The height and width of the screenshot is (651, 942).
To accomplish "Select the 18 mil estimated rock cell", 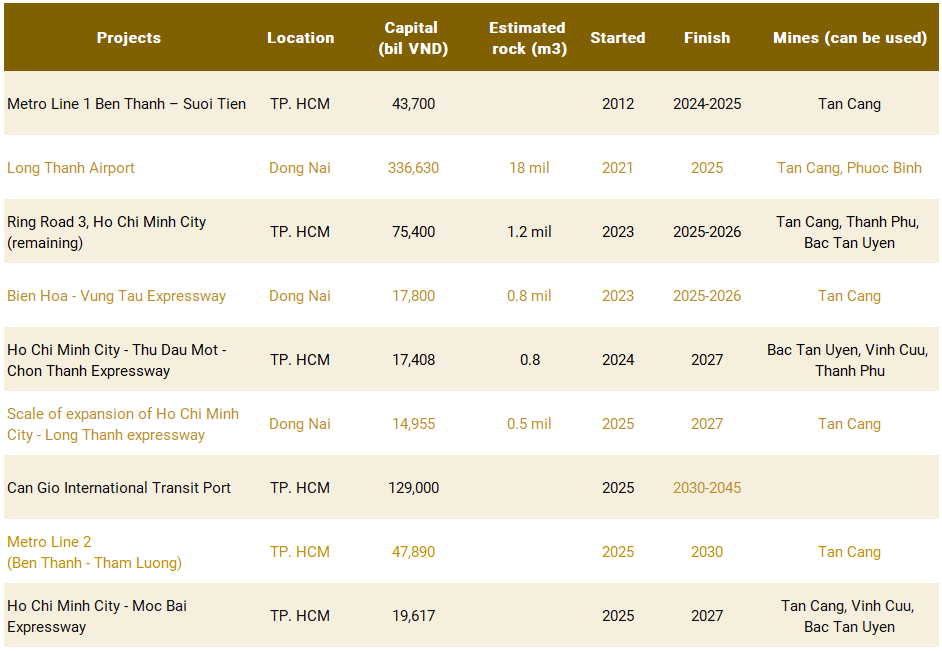I will pyautogui.click(x=529, y=168).
